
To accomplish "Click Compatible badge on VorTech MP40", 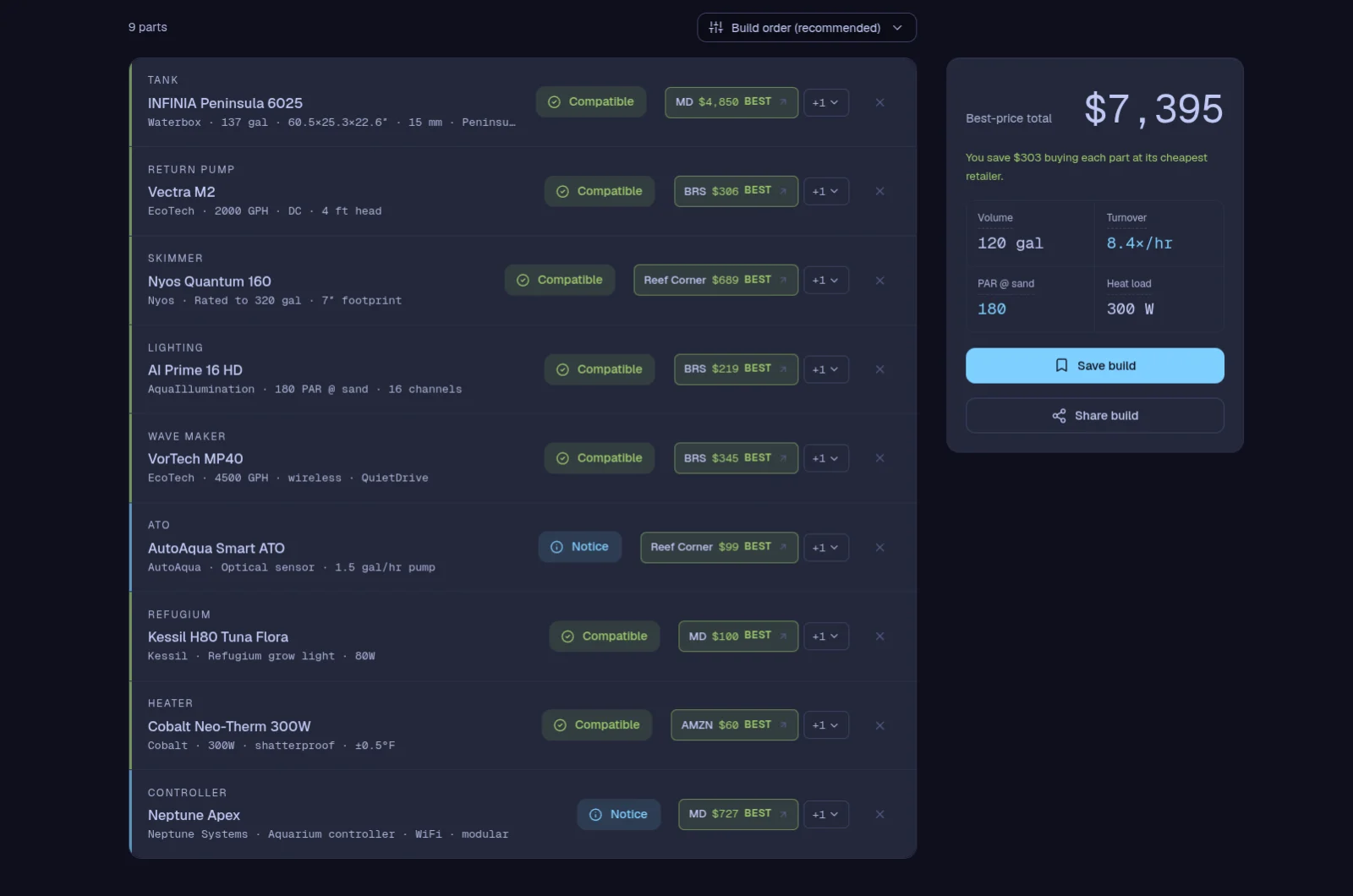I will pyautogui.click(x=600, y=458).
